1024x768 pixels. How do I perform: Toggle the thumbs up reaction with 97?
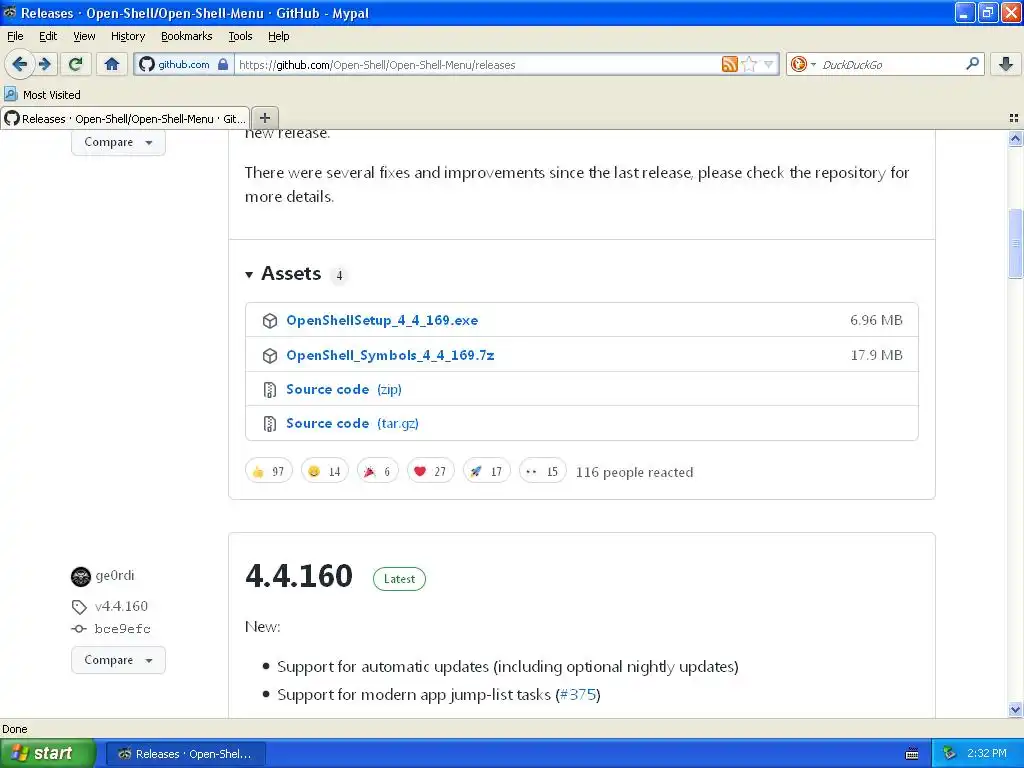pyautogui.click(x=268, y=471)
